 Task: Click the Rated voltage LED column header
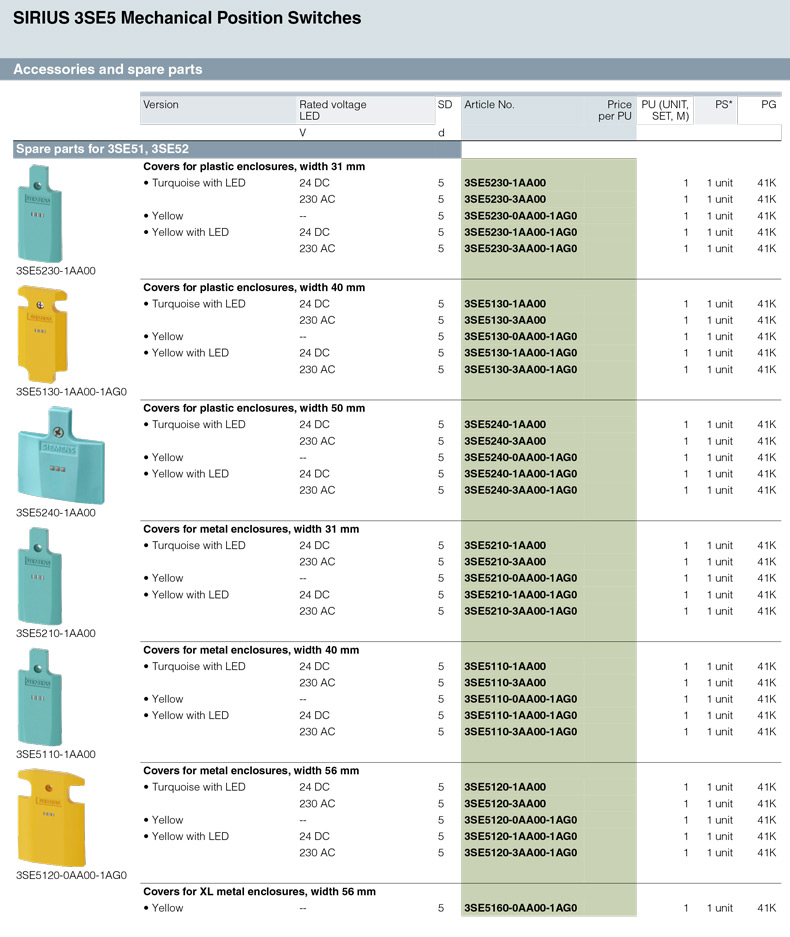333,110
